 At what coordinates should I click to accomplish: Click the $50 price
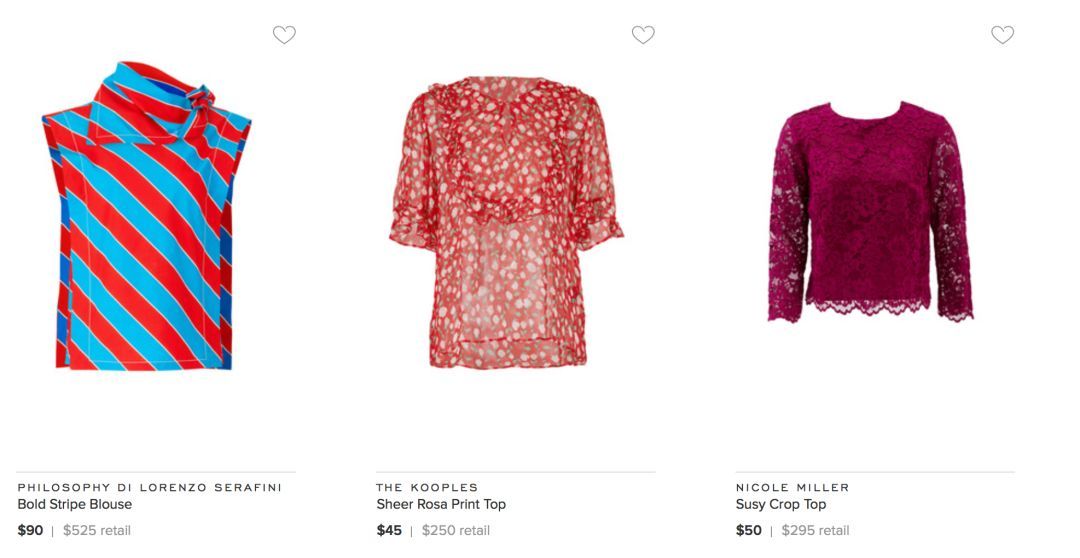748,530
